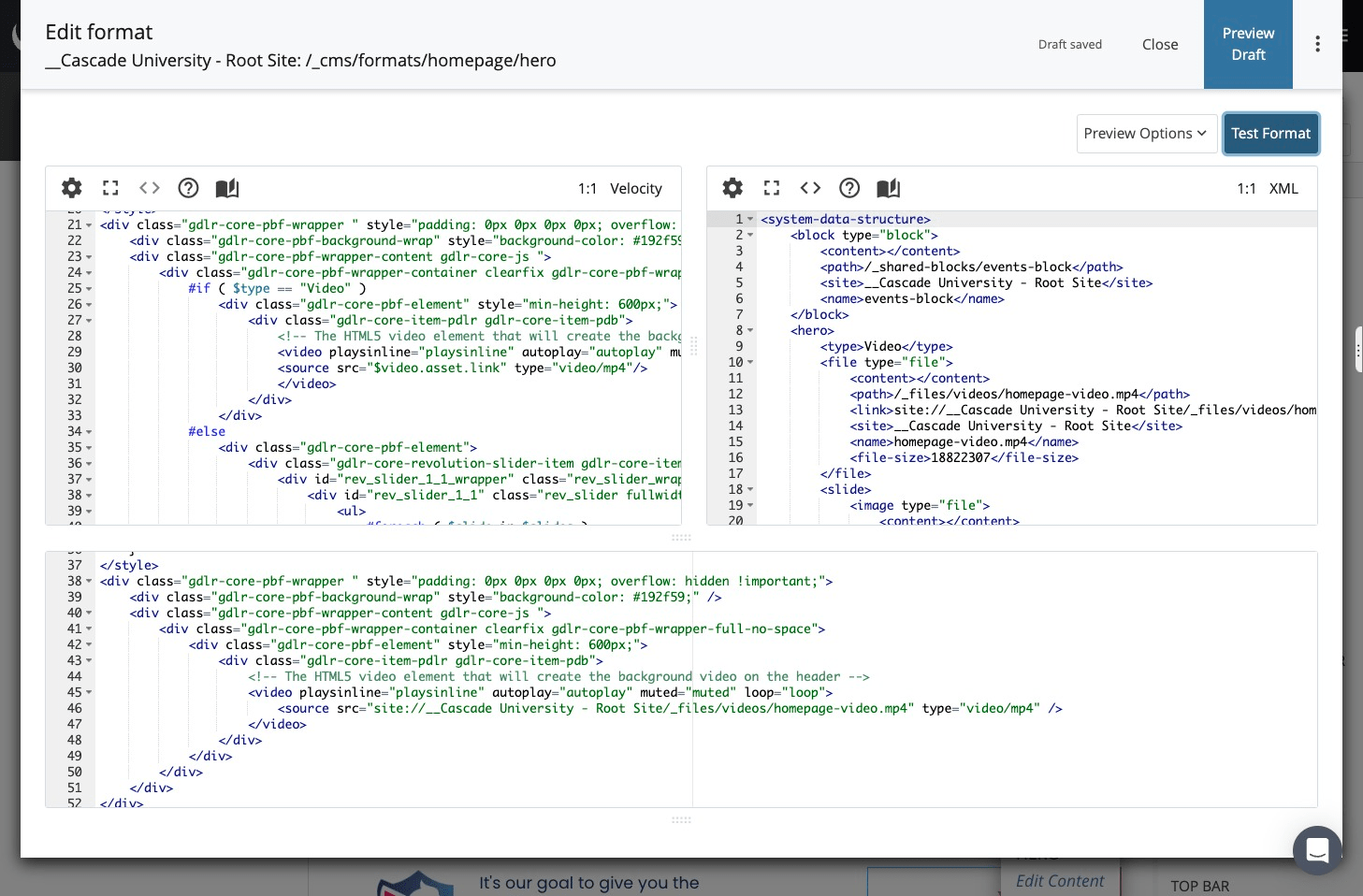Image resolution: width=1363 pixels, height=896 pixels.
Task: Collapse the file element on line 10
Action: coord(750,362)
